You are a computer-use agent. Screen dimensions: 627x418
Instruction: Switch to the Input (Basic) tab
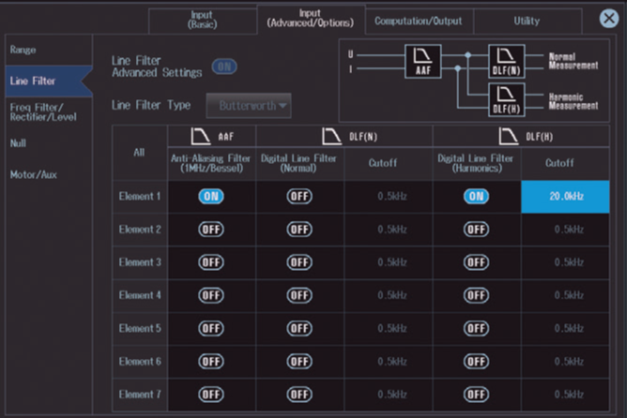(202, 20)
